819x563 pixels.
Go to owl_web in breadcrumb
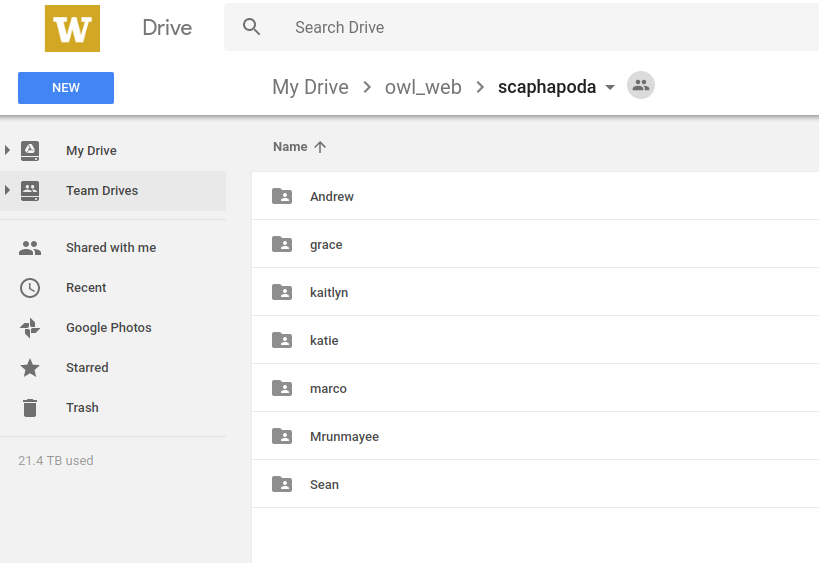pos(423,87)
